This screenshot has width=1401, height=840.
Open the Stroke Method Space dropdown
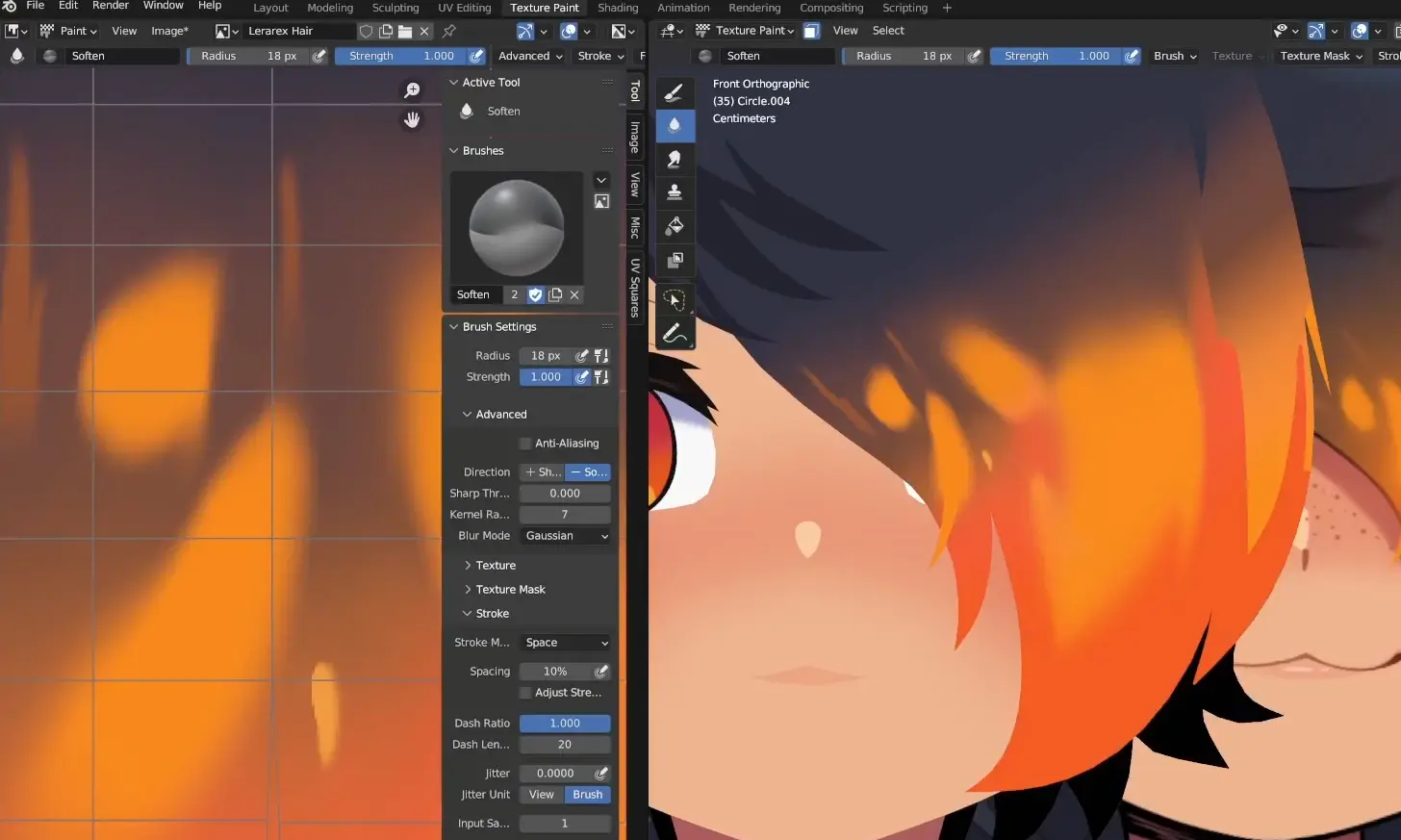[x=565, y=643]
